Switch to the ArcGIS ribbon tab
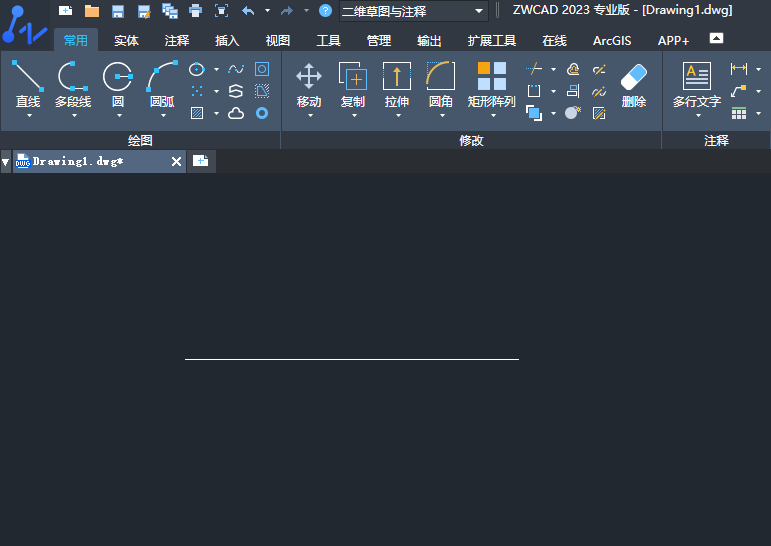The width and height of the screenshot is (771, 546). pos(612,40)
